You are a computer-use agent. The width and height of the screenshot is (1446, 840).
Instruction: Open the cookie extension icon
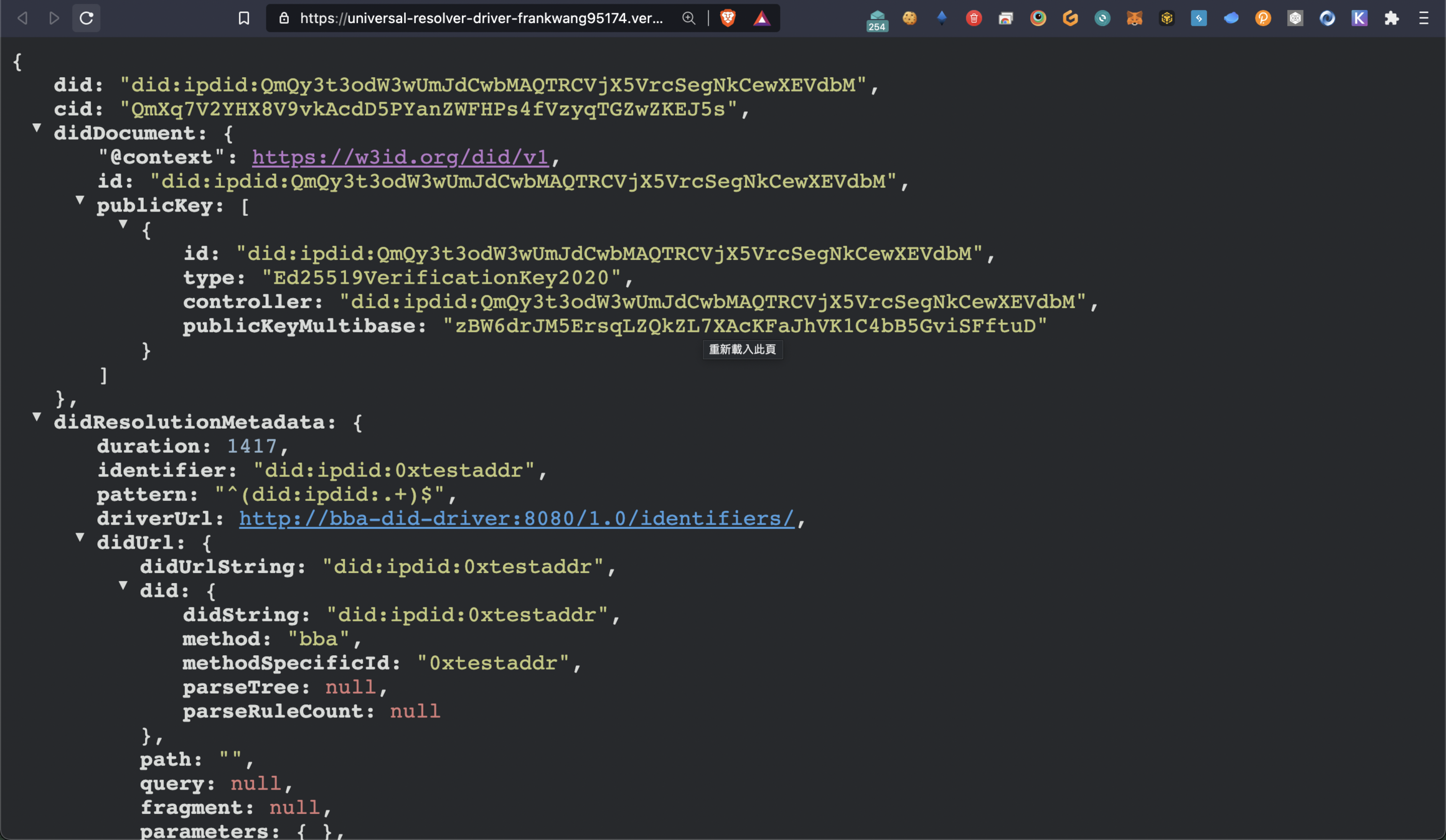[x=909, y=18]
